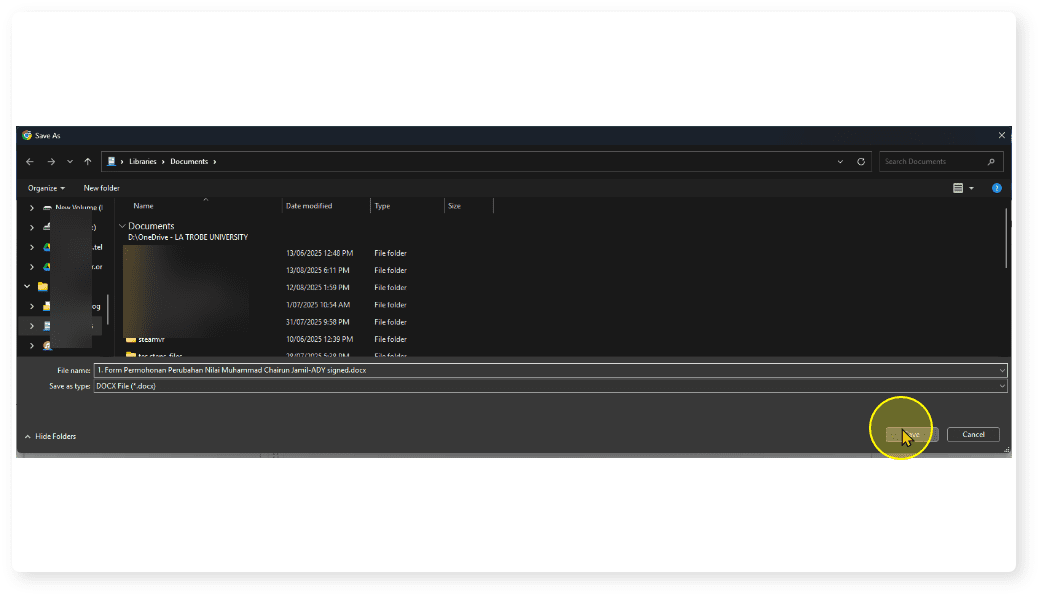Open the Save as type dropdown

551,387
